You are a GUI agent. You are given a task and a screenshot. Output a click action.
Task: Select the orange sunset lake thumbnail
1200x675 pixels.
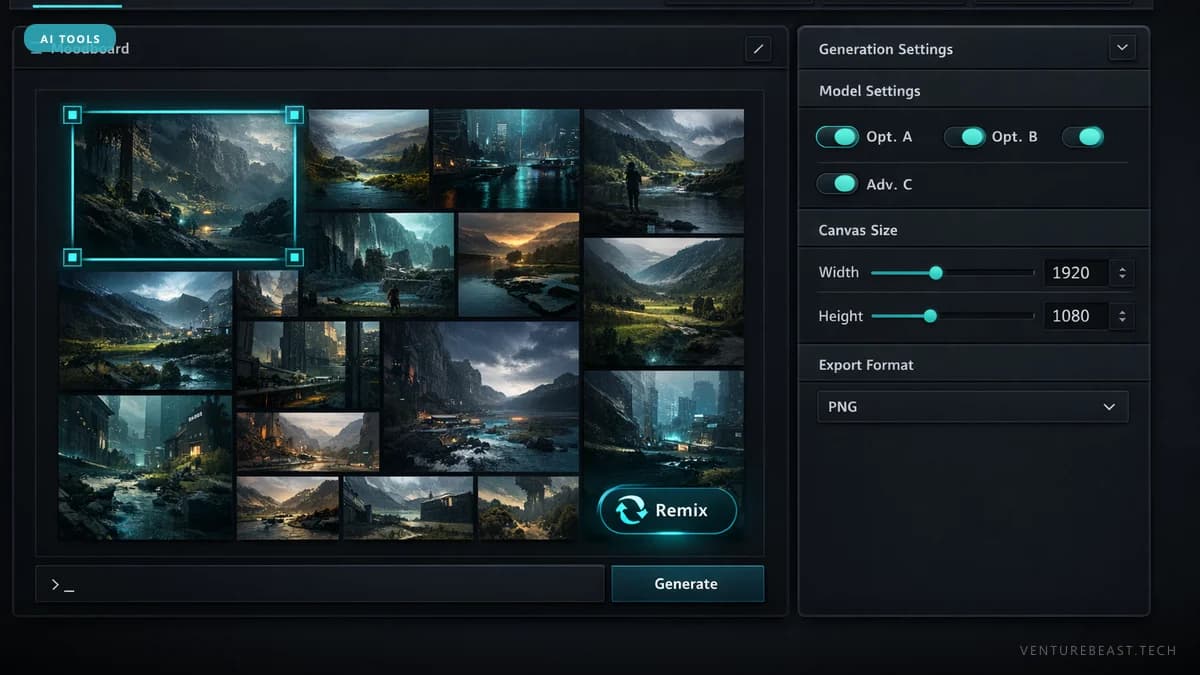tap(518, 264)
